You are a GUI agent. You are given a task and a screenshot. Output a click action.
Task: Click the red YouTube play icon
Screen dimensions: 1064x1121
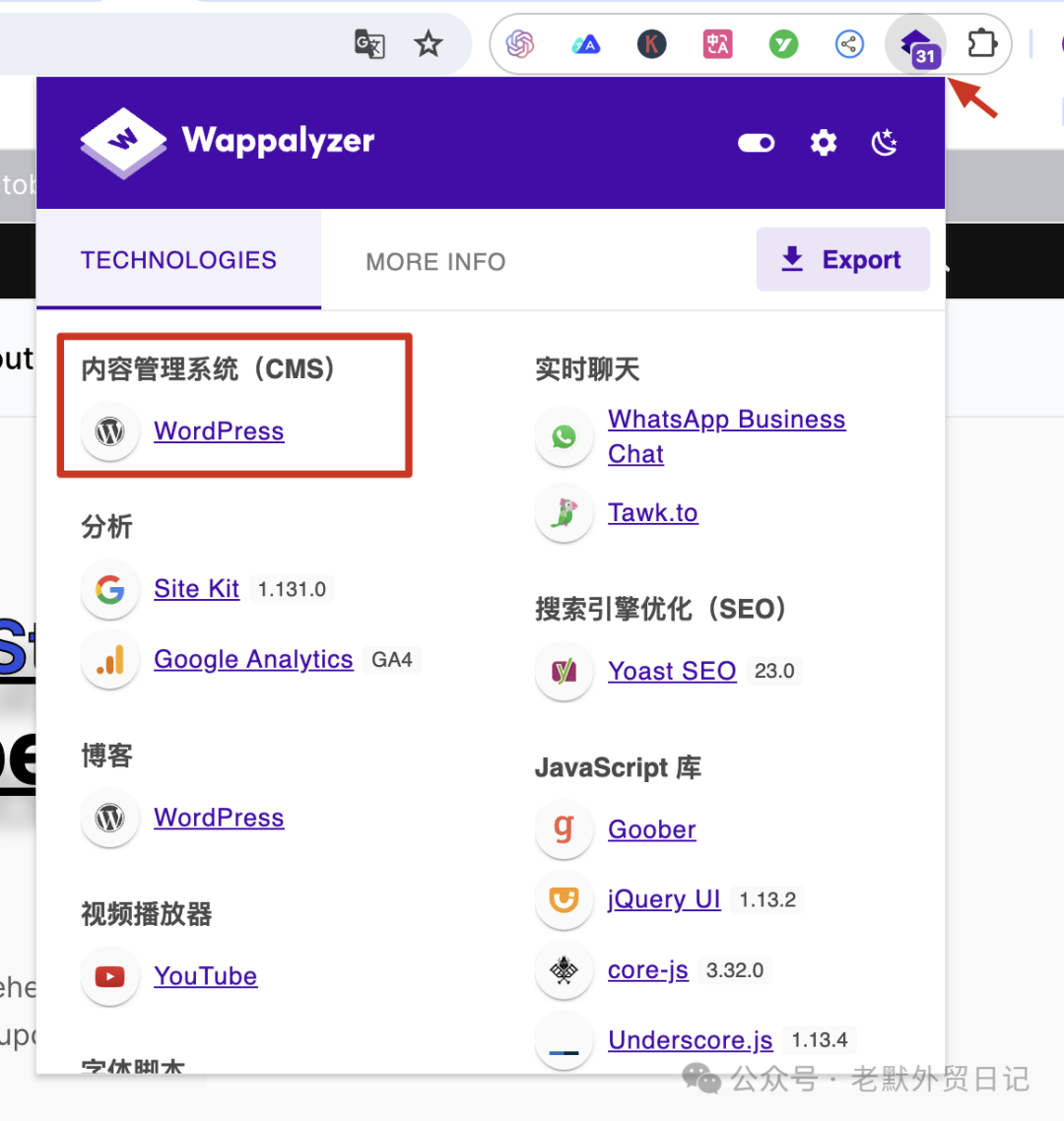coord(110,976)
